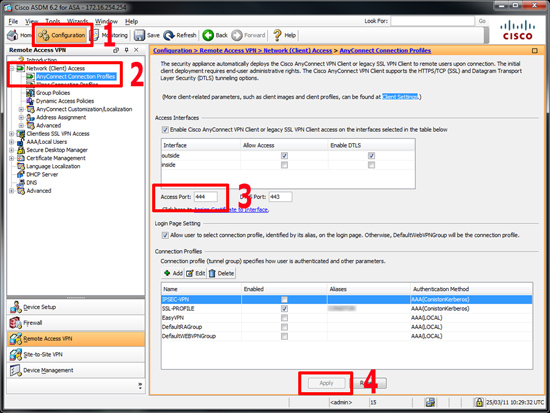550x413 pixels.
Task: Click the Access Port input field
Action: coord(206,197)
